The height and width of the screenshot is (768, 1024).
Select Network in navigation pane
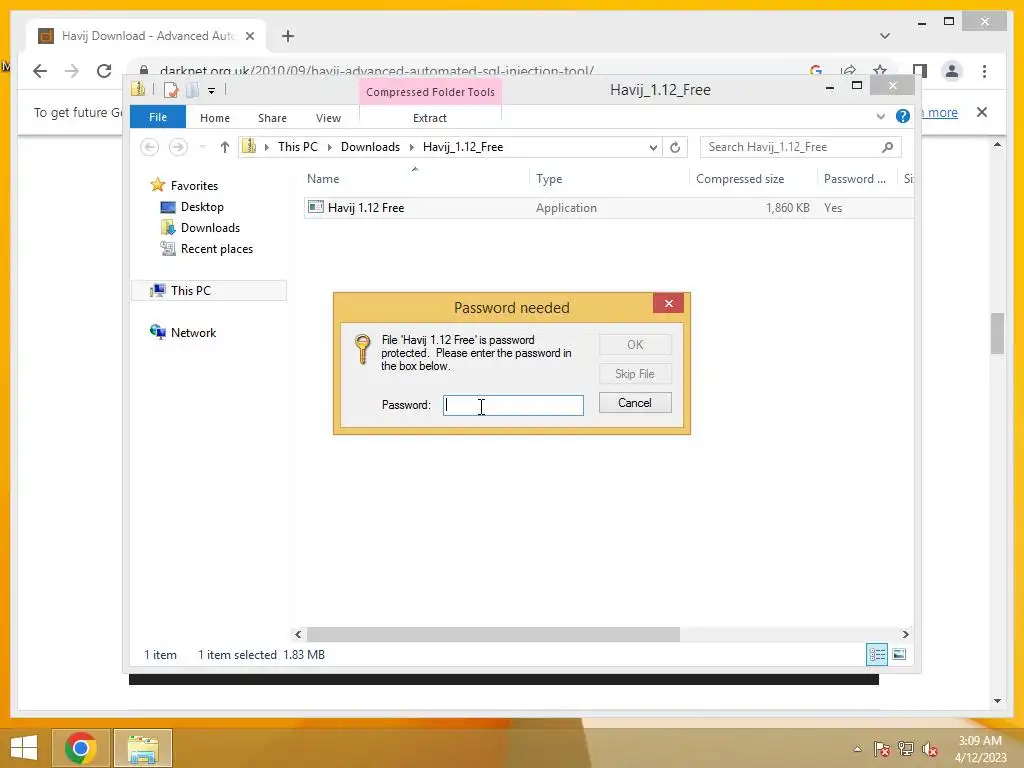click(193, 332)
